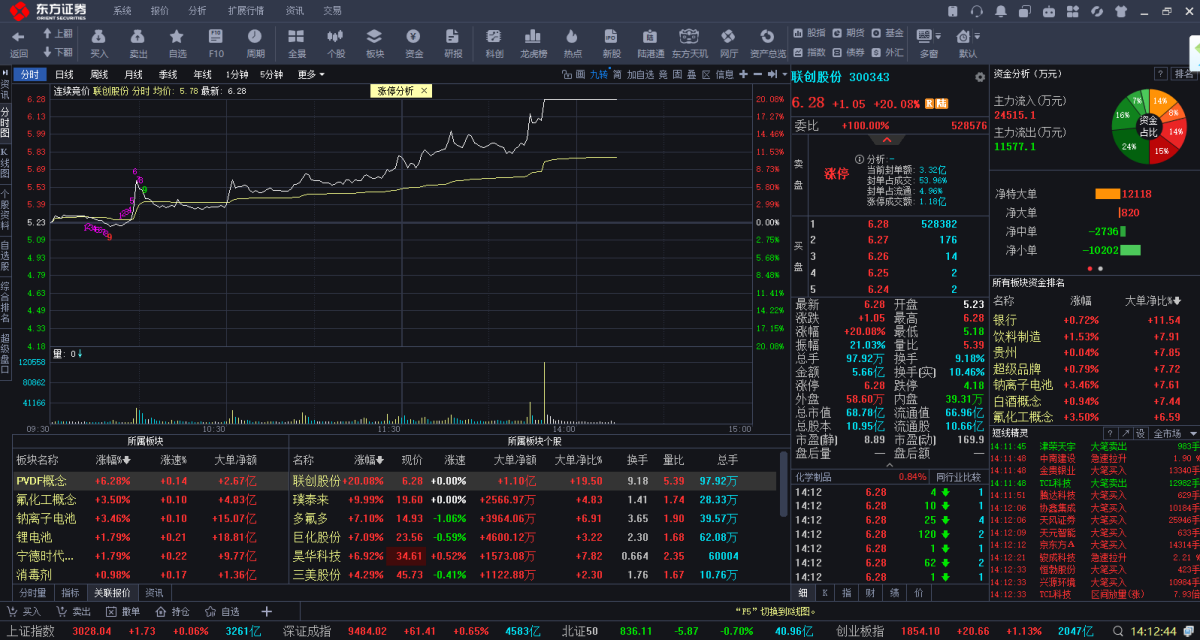Sort 所属板块 table by 涨幅% column
This screenshot has width=1200, height=640.
tap(113, 460)
